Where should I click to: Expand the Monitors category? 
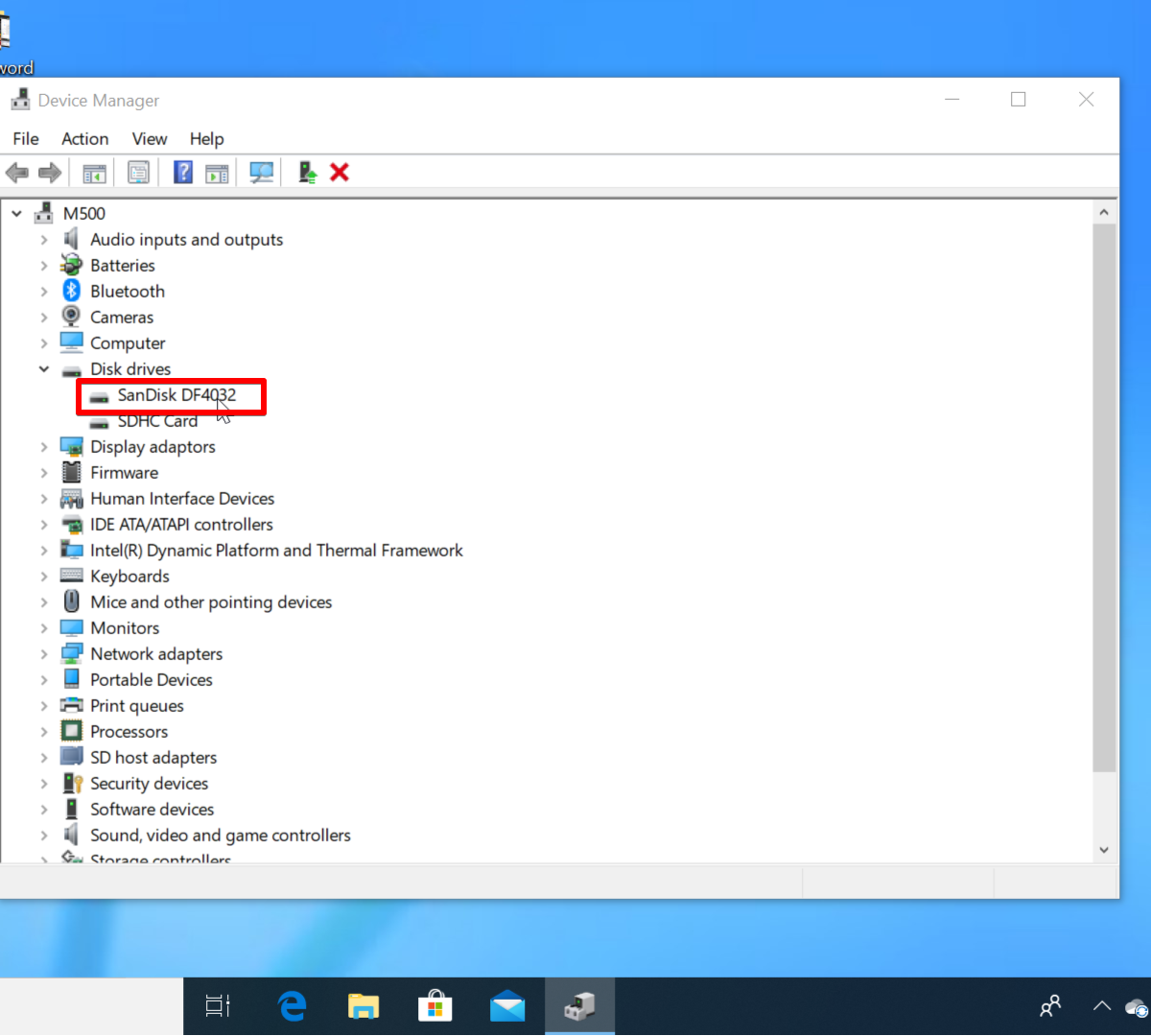44,628
